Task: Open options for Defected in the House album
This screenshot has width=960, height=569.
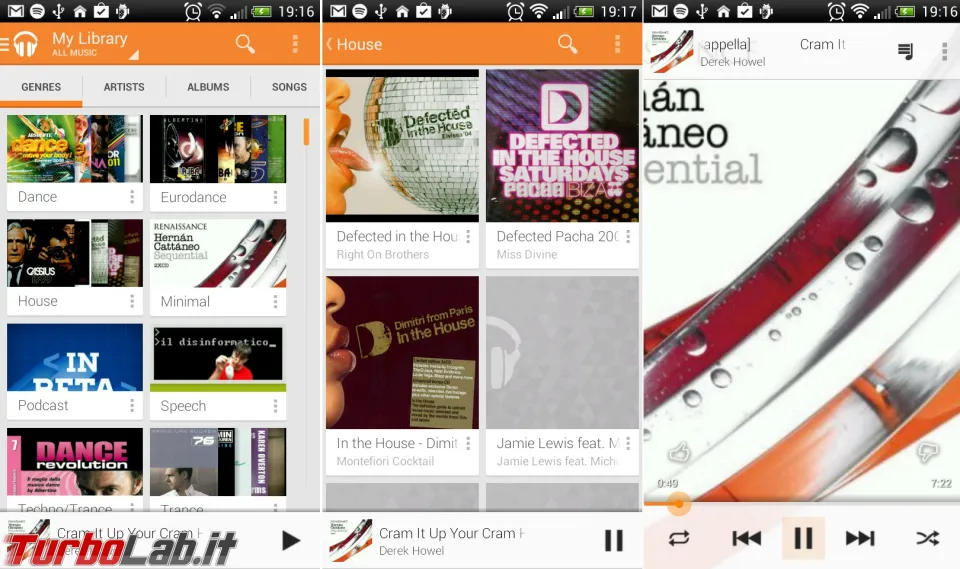Action: click(468, 236)
